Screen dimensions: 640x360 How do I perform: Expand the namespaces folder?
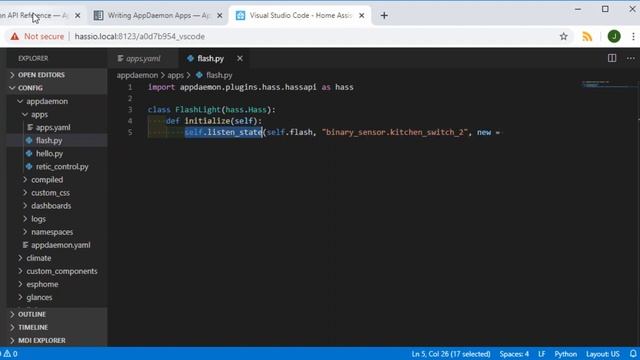coord(57,232)
